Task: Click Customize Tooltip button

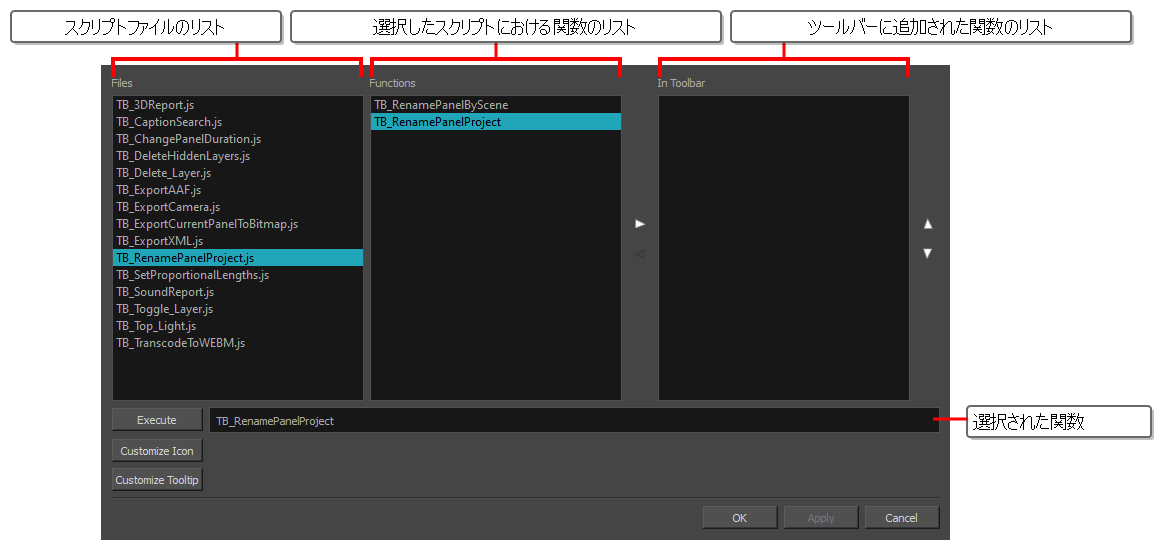Action: coord(157,480)
